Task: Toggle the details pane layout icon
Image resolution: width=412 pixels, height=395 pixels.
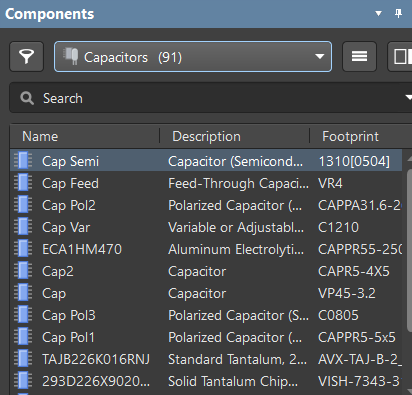Action: [400, 57]
